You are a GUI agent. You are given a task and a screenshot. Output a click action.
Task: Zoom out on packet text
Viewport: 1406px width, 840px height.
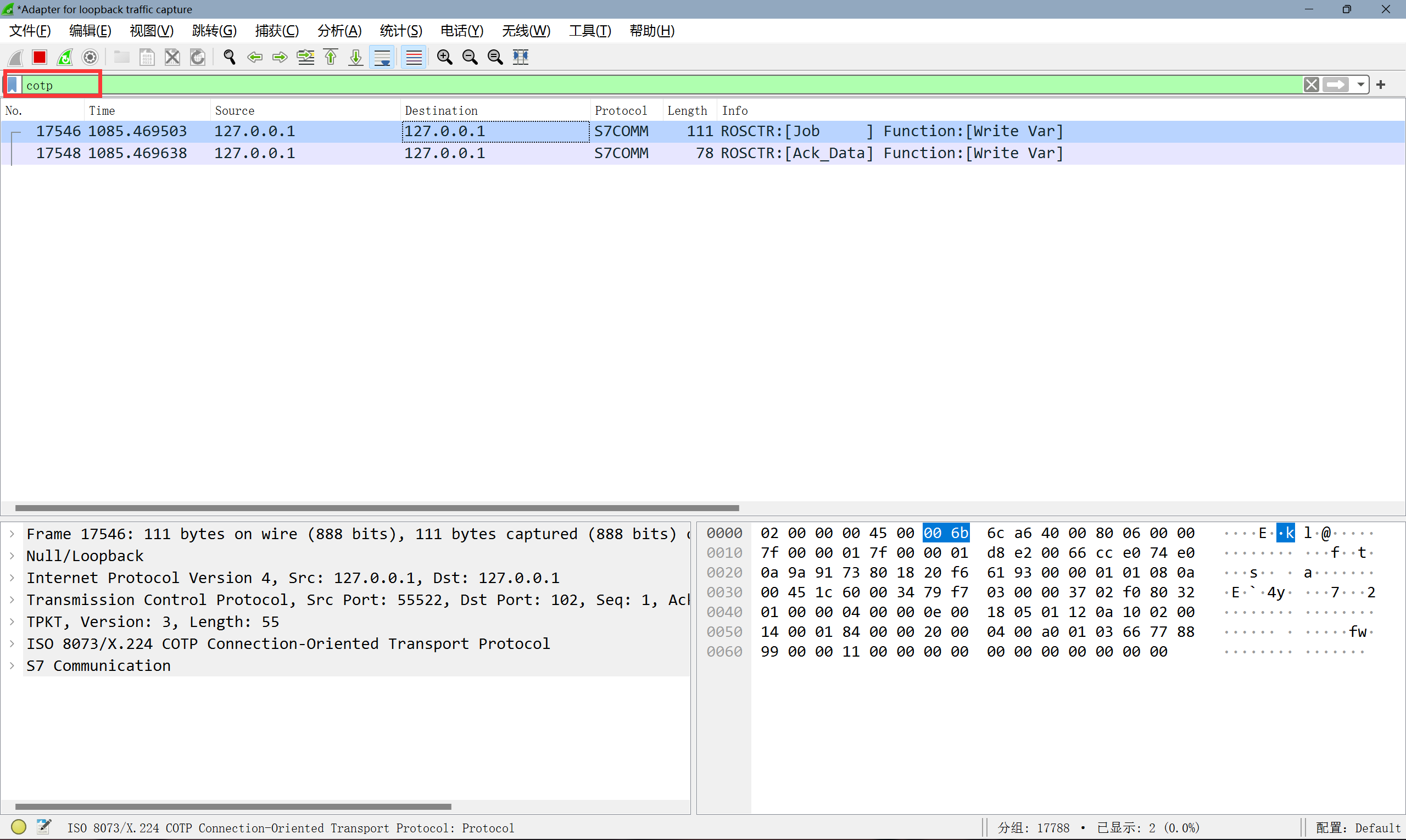(x=470, y=57)
